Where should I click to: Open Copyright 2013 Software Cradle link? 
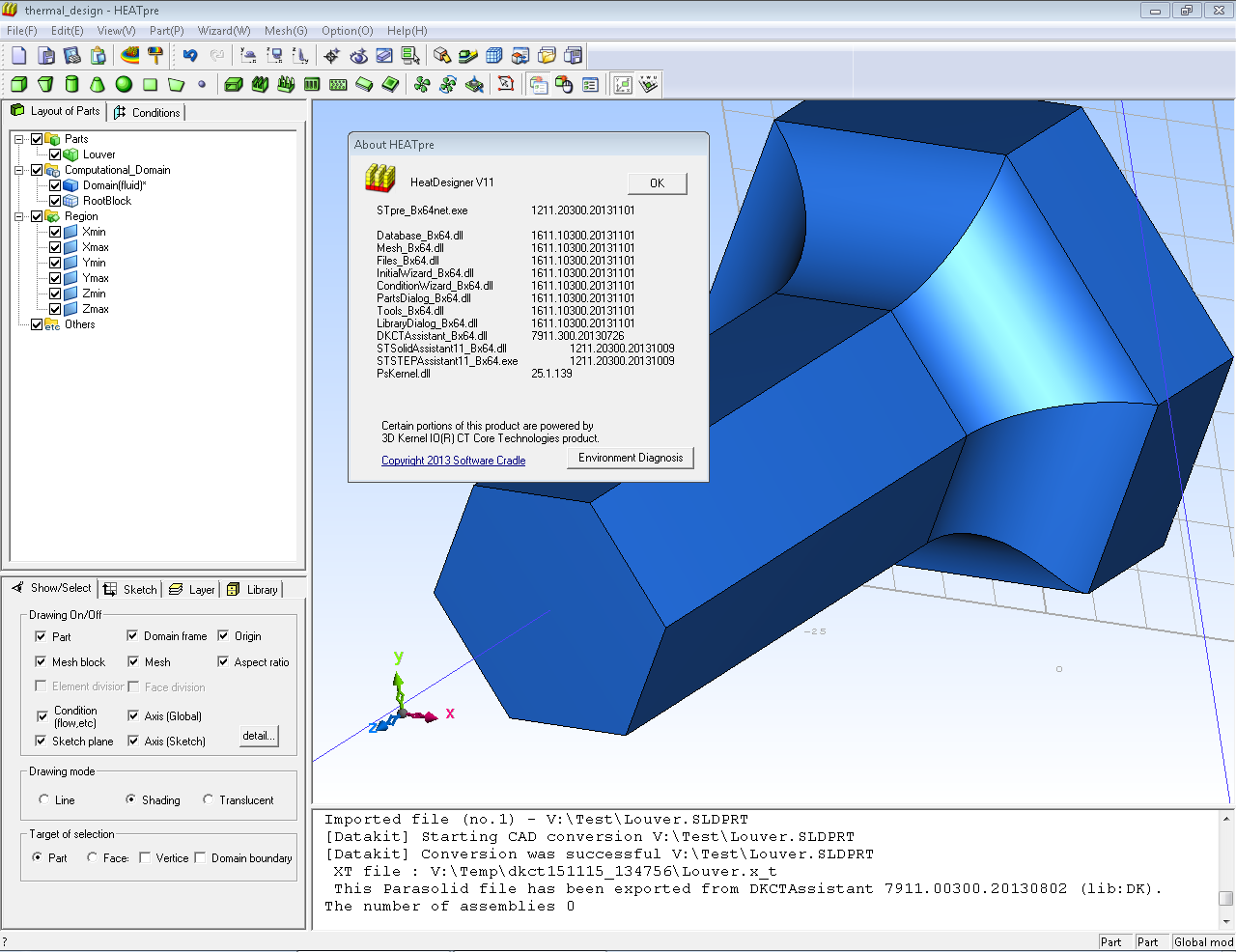[454, 461]
